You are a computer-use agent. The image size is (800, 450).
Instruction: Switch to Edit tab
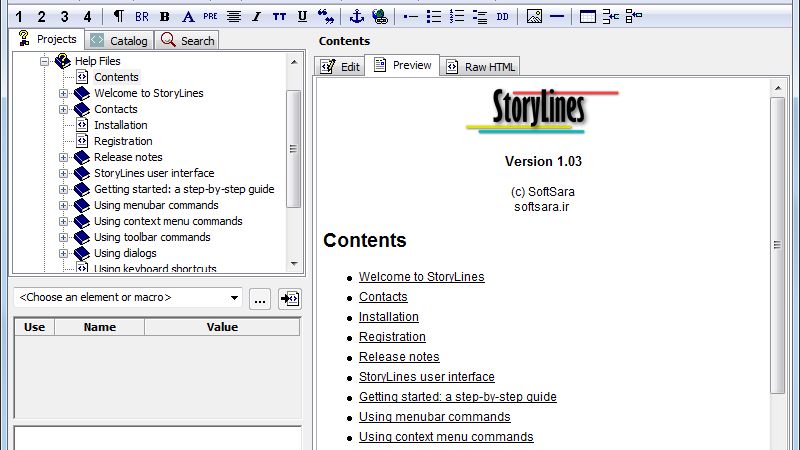(x=340, y=67)
